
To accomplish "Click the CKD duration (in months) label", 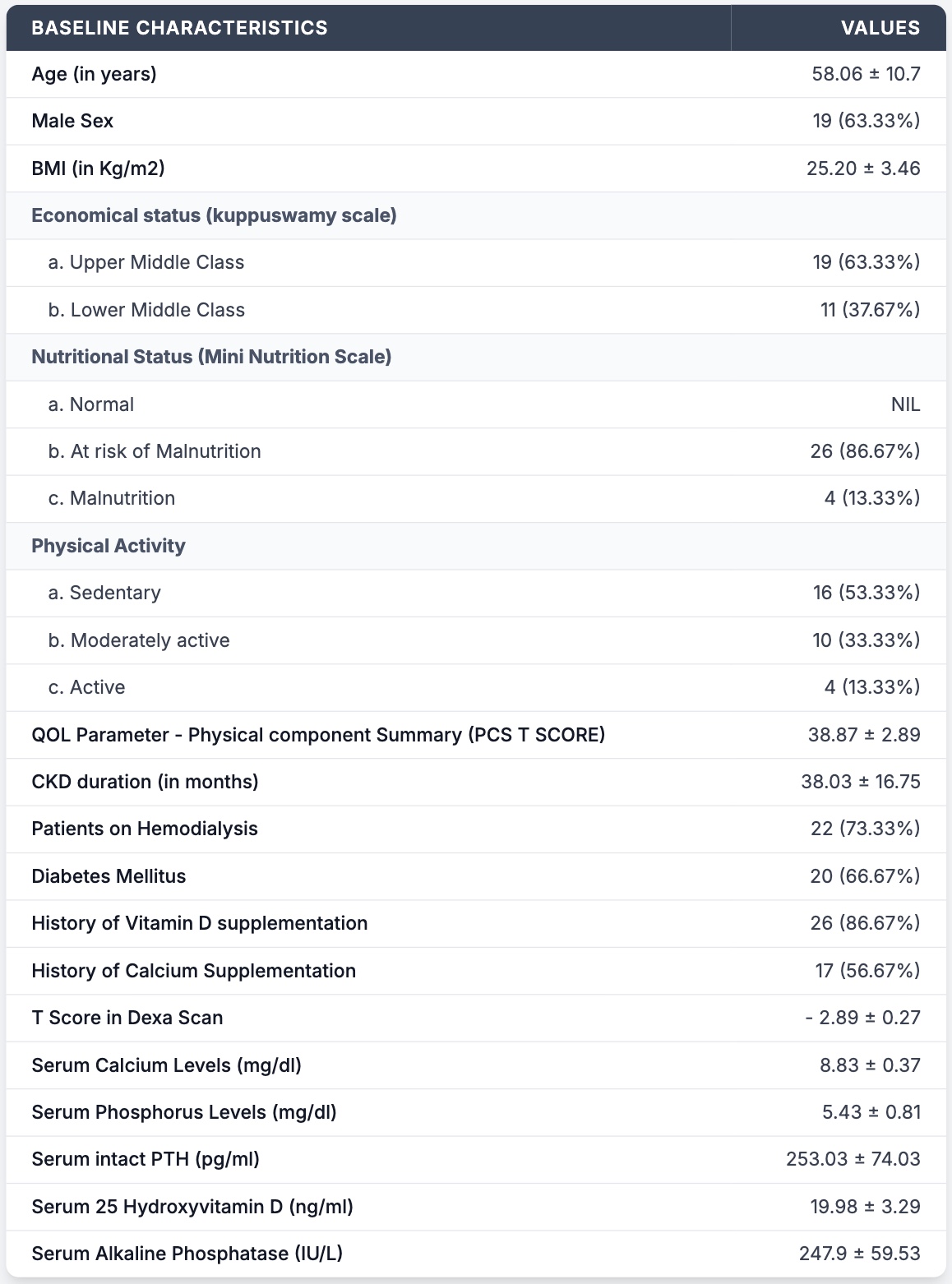I will (145, 782).
